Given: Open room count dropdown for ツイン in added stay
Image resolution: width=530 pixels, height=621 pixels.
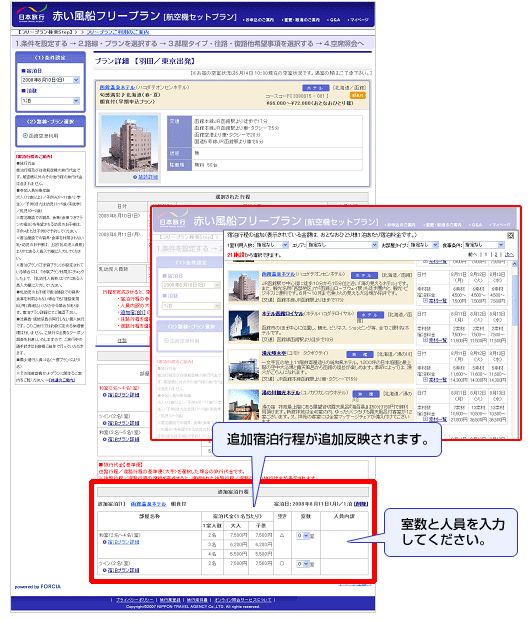Looking at the screenshot, I should coord(303,564).
